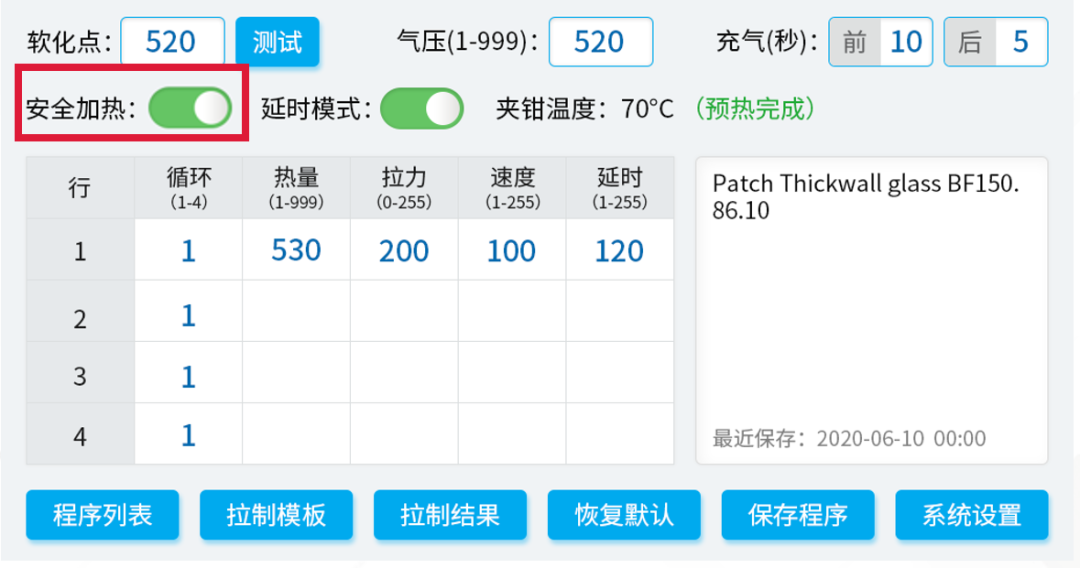
Task: Set the 充气 前 seconds value
Action: pyautogui.click(x=905, y=42)
